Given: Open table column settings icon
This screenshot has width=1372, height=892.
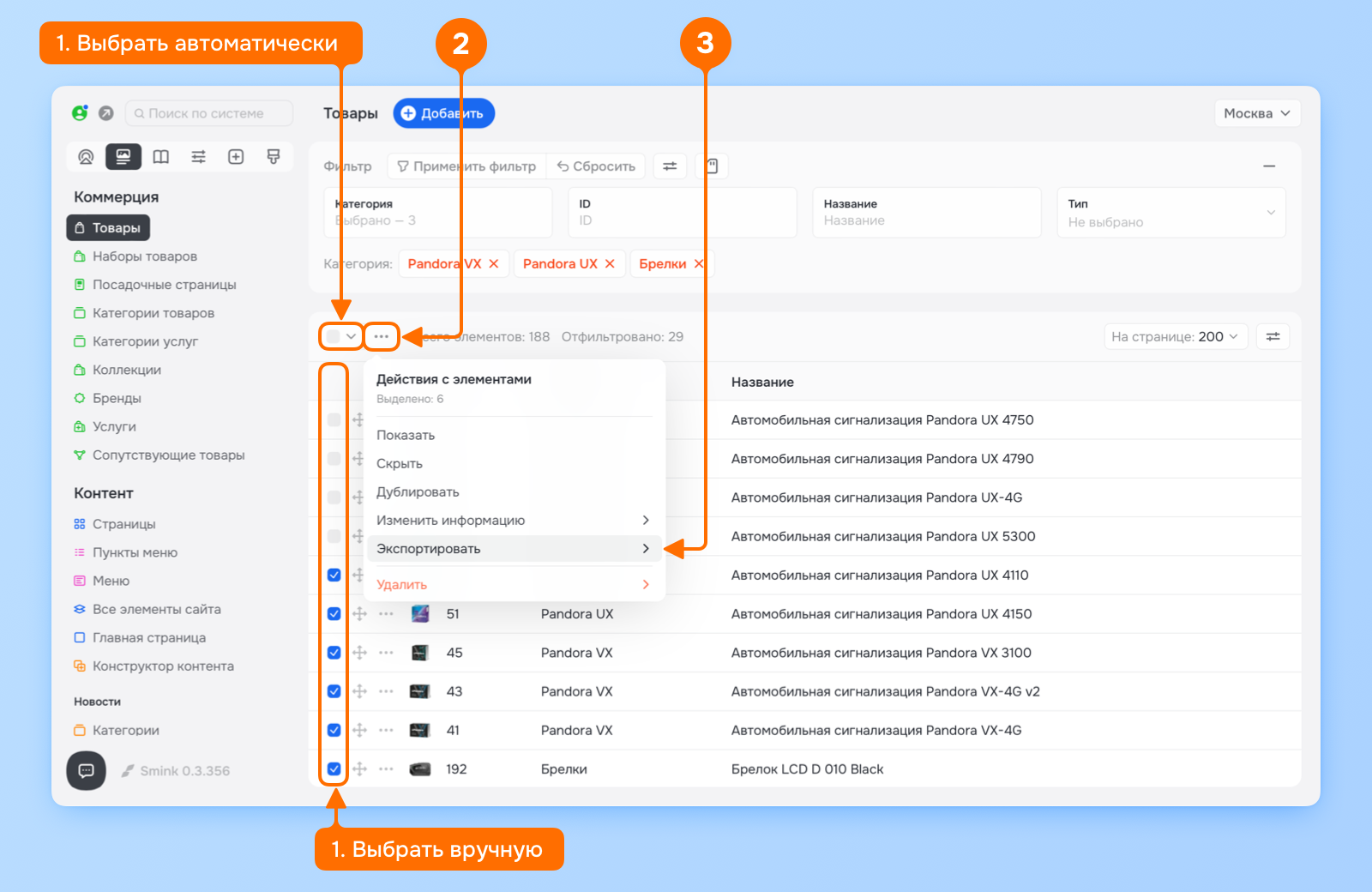Looking at the screenshot, I should point(1273,337).
